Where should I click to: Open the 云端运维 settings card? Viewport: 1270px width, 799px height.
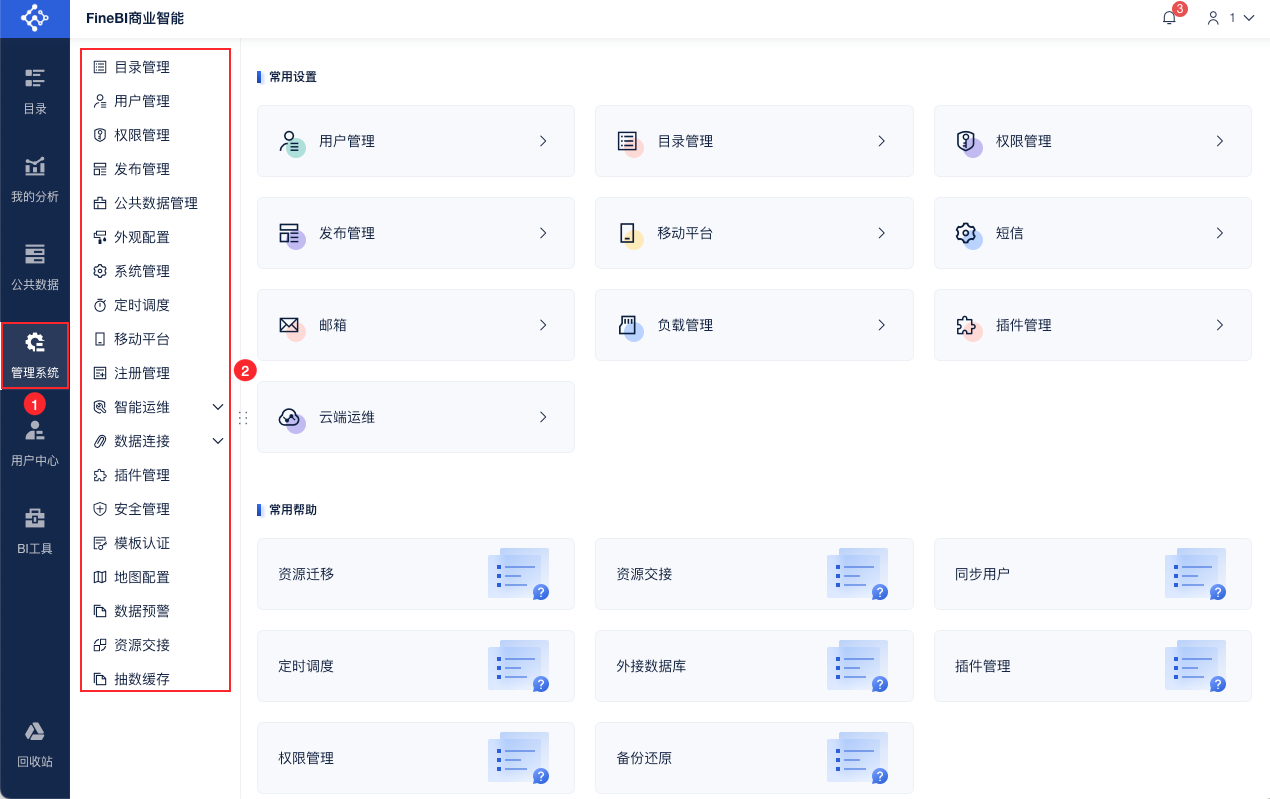pos(416,417)
